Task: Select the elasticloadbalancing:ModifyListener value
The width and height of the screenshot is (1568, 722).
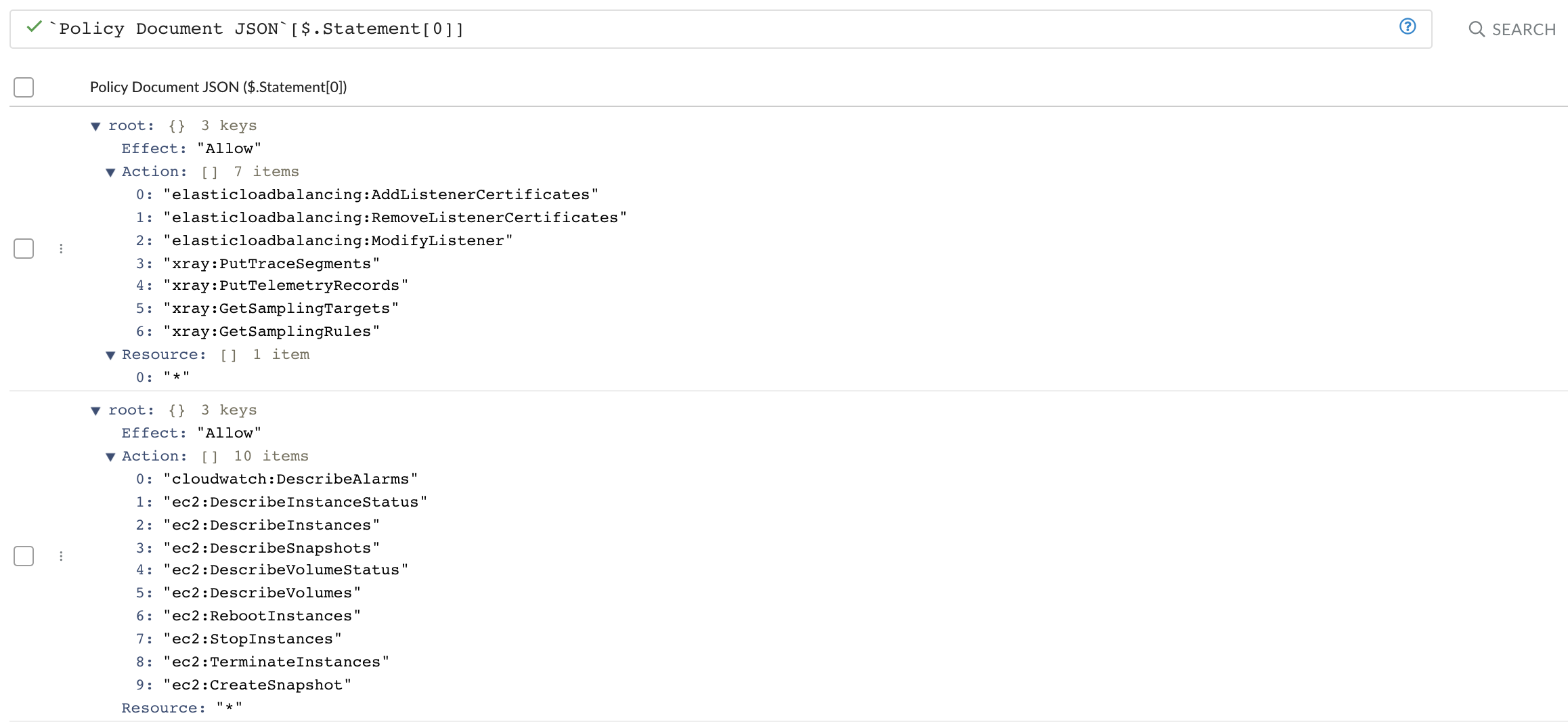Action: 338,240
